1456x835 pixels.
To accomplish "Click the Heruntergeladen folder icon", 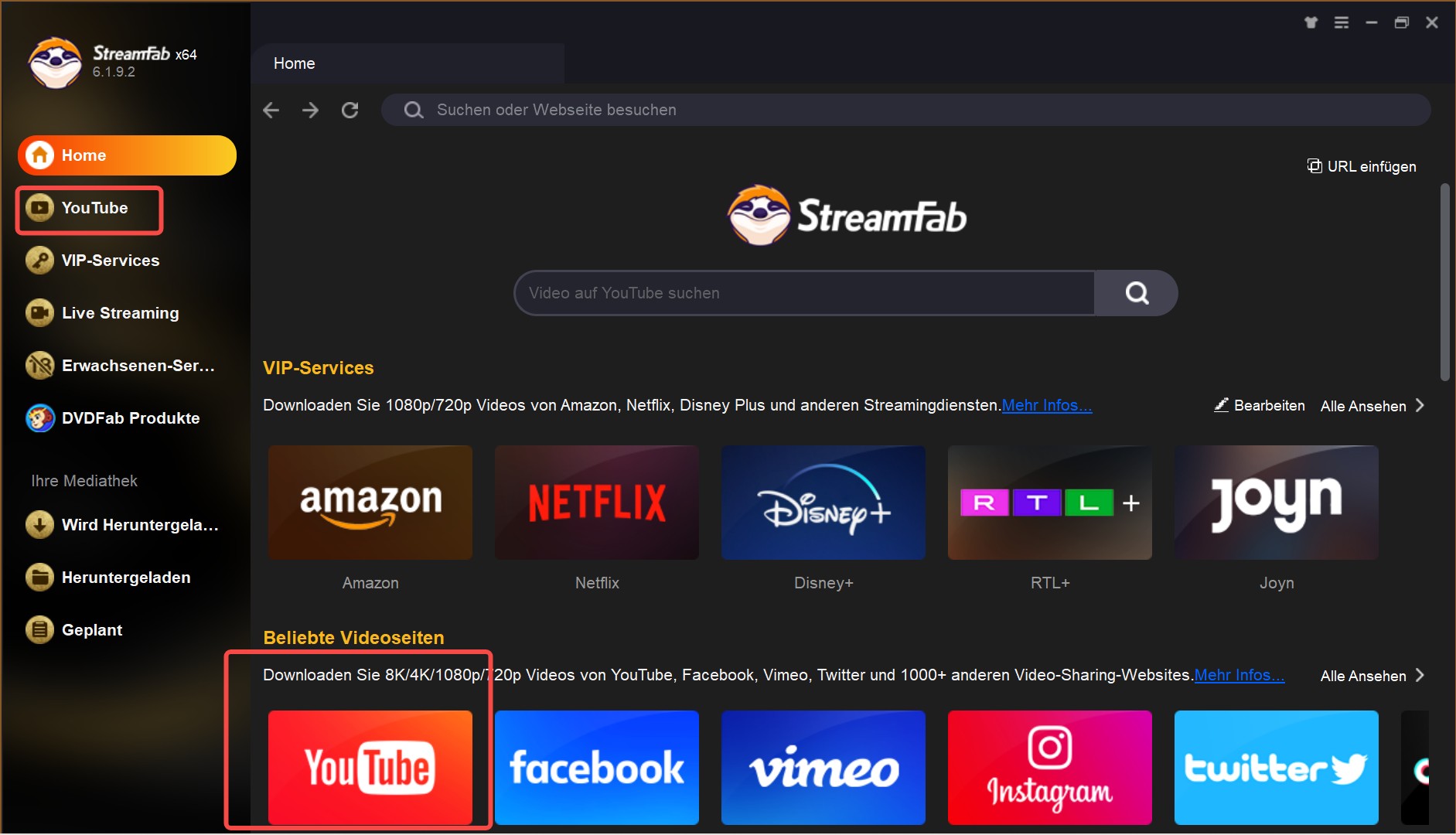I will tap(39, 578).
